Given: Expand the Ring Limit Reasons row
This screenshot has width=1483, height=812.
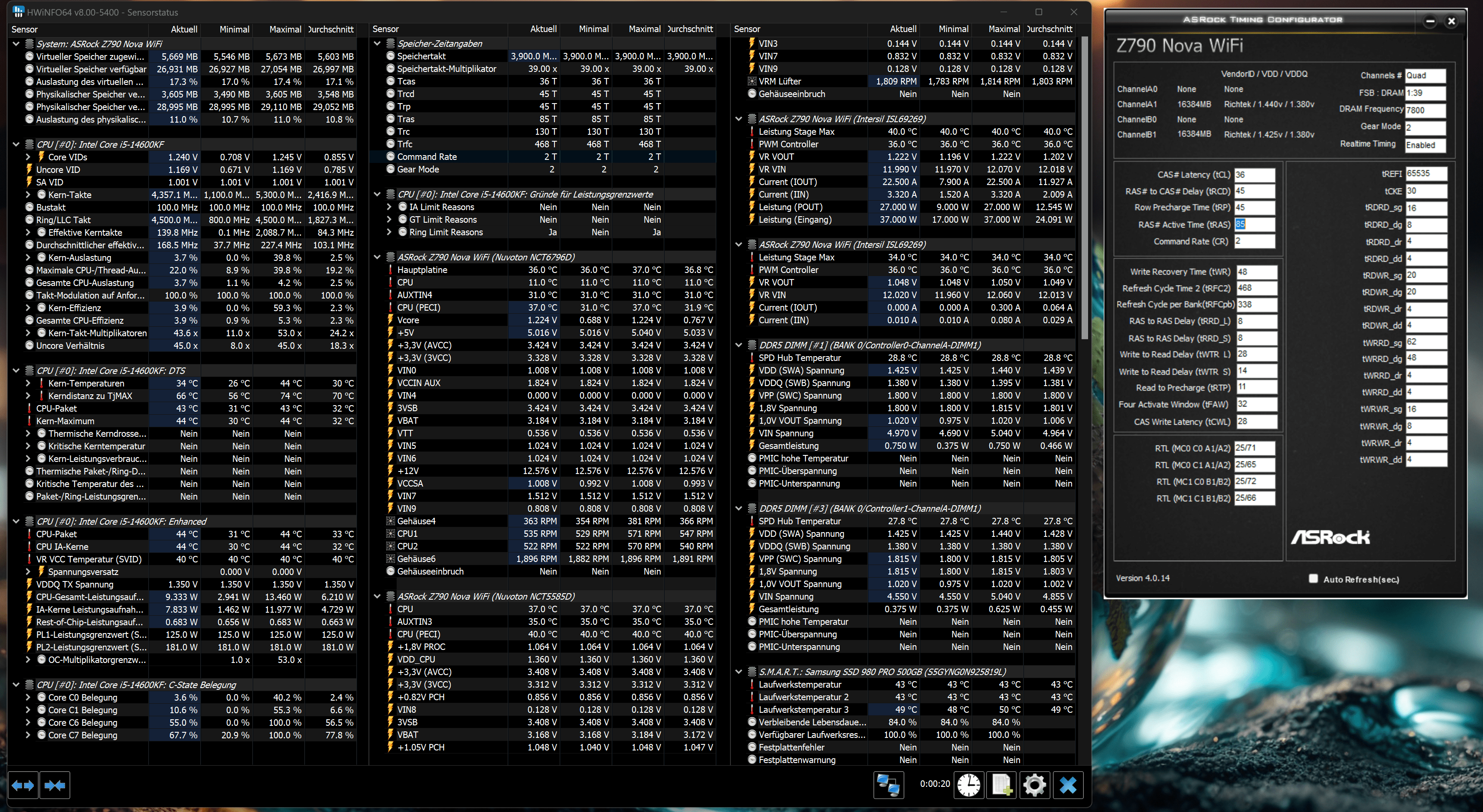Looking at the screenshot, I should [x=388, y=232].
